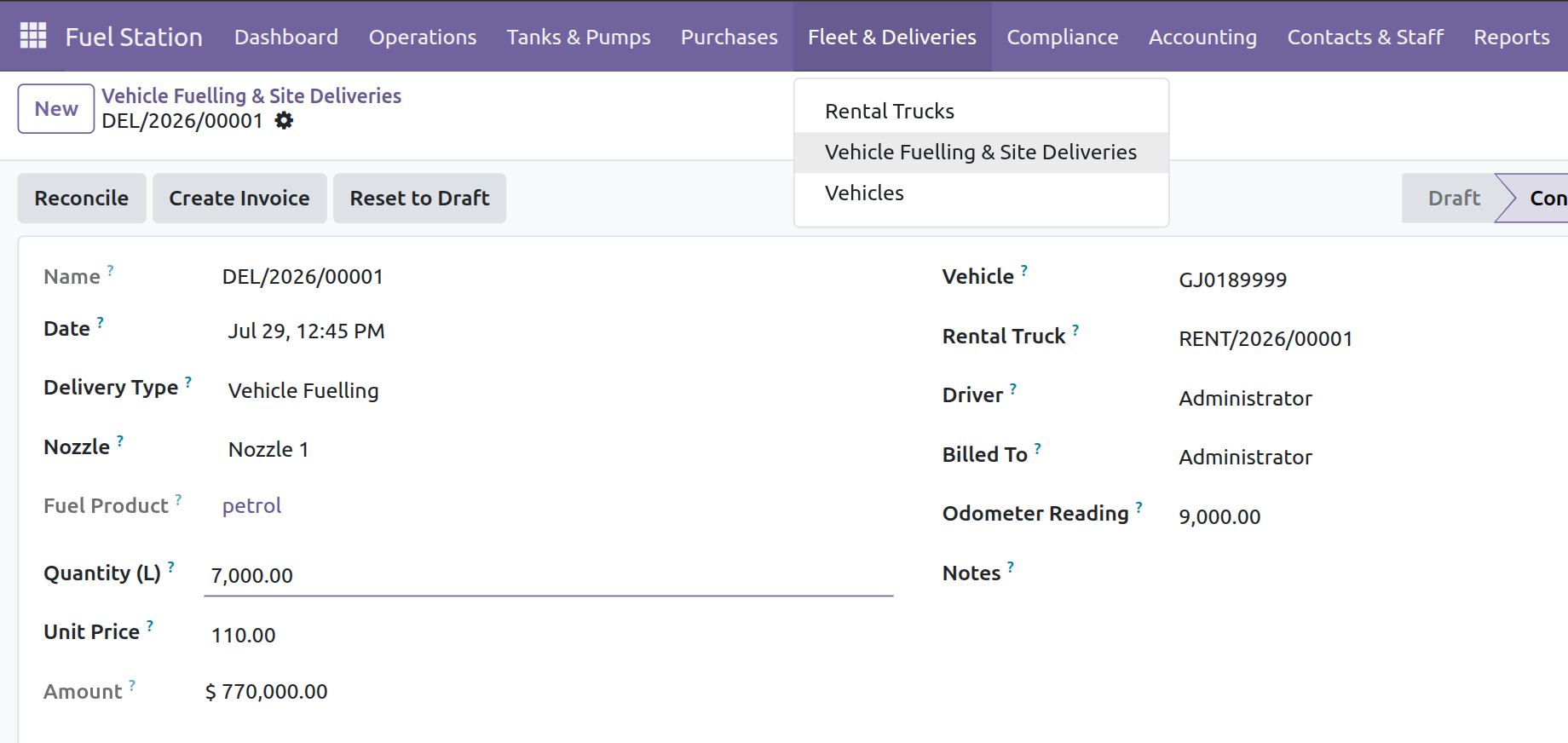Open the Compliance menu
Viewport: 1568px width, 743px height.
(x=1063, y=37)
